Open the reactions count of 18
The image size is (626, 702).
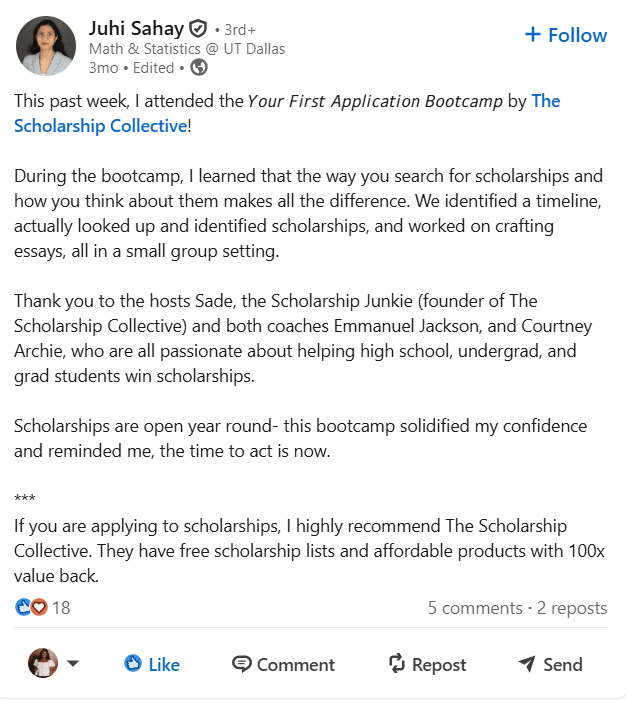pyautogui.click(x=61, y=607)
